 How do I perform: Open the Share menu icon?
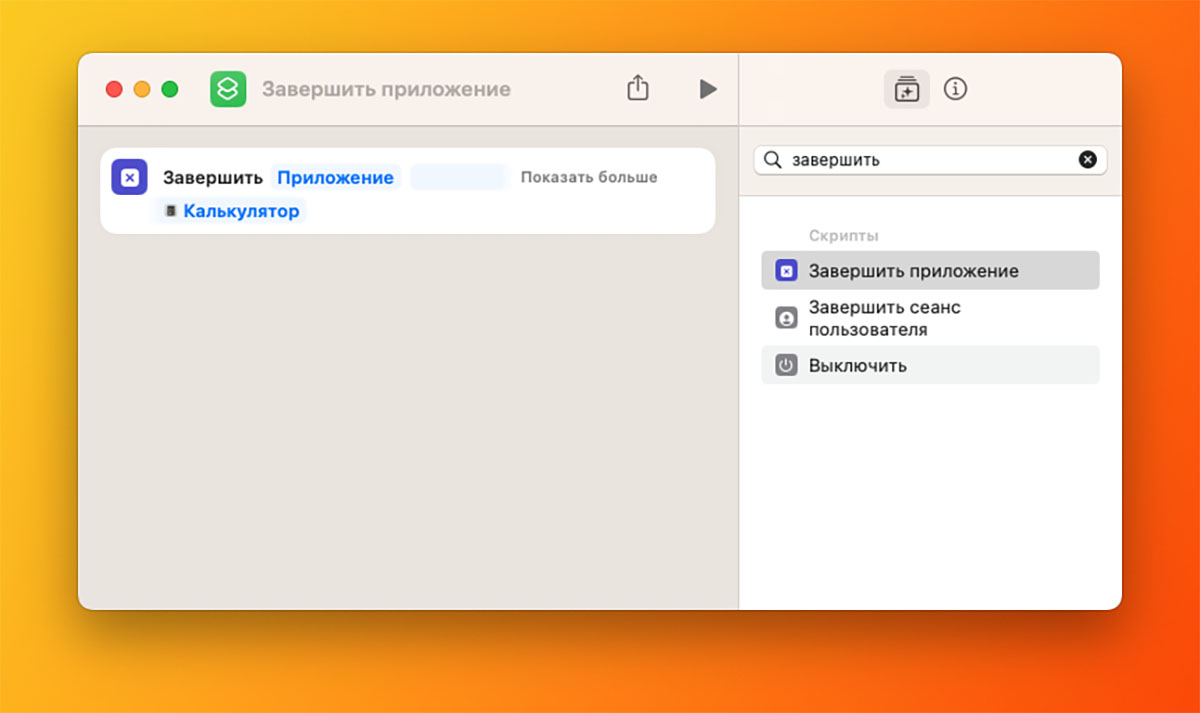pos(638,88)
